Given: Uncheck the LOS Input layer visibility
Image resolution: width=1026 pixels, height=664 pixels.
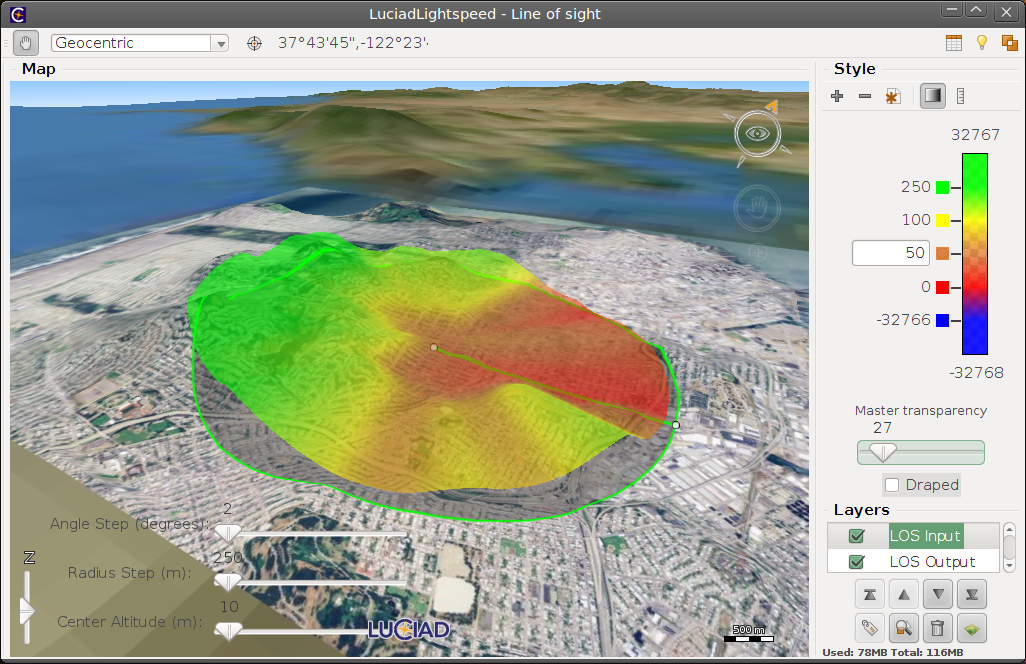Looking at the screenshot, I should click(x=856, y=536).
